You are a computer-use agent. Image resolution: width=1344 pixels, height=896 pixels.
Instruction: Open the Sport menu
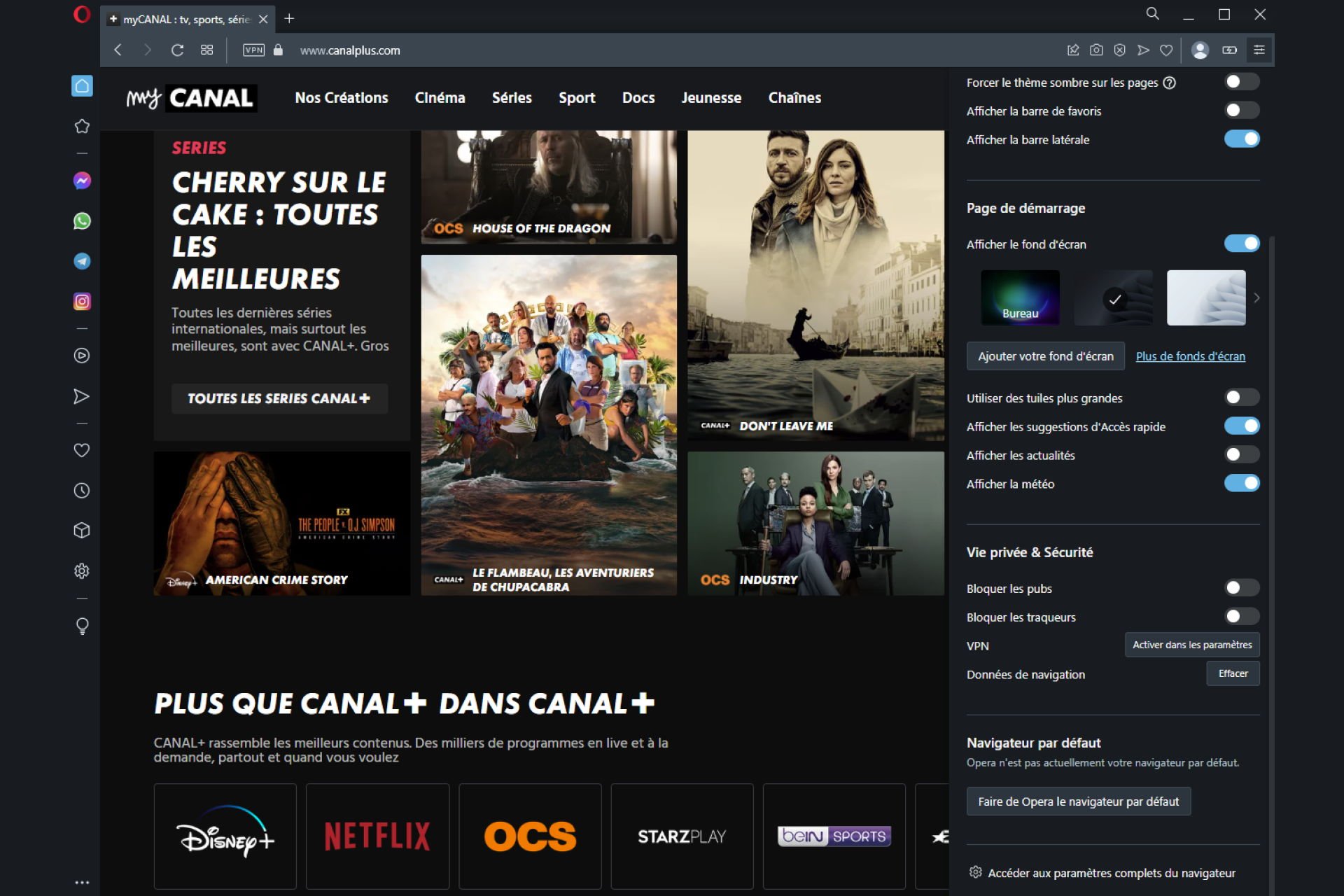coord(577,98)
